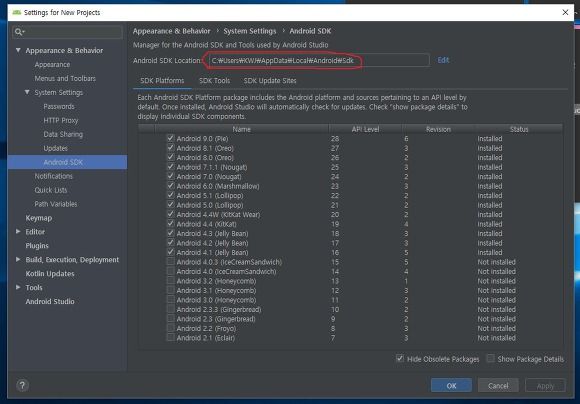580x404 pixels.
Task: Select Data Sharing settings
Action: tap(63, 134)
